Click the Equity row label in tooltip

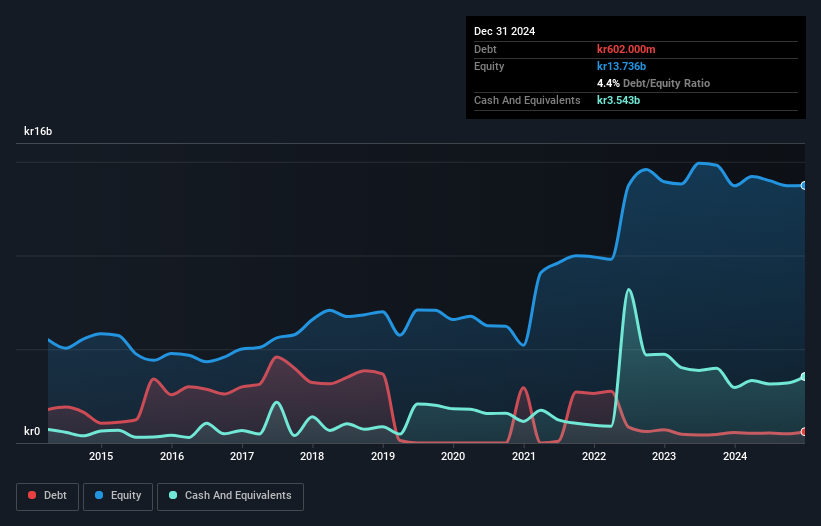click(x=489, y=66)
